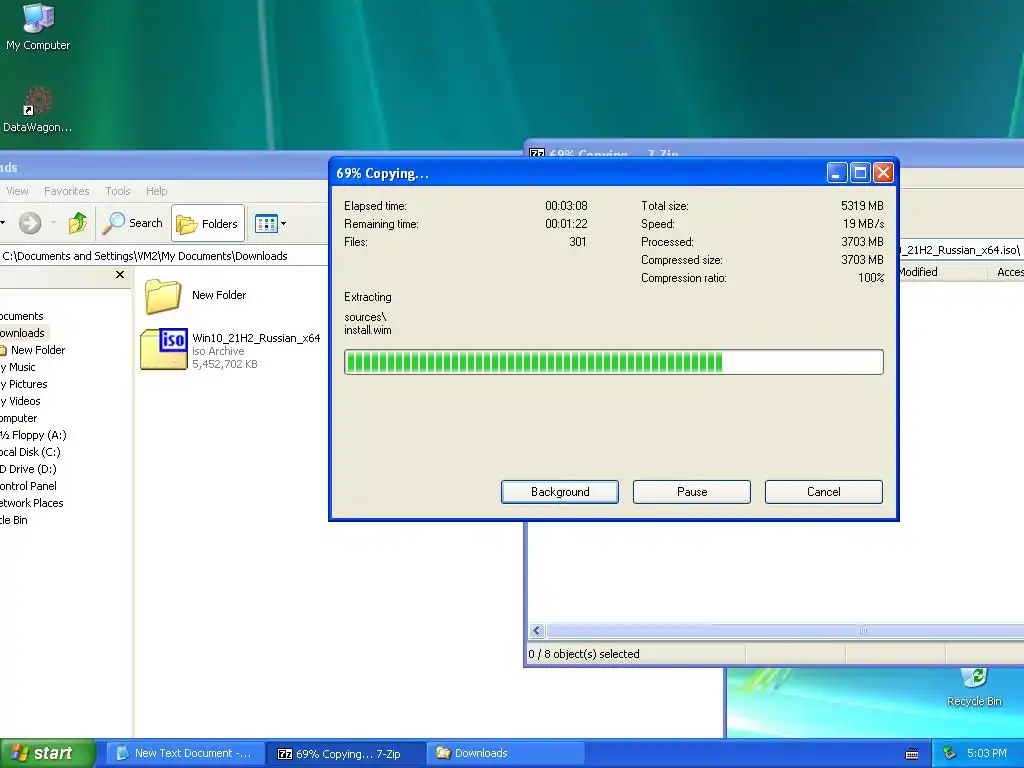The image size is (1024, 768).
Task: Select Control Panel in the folder tree
Action: pyautogui.click(x=28, y=486)
